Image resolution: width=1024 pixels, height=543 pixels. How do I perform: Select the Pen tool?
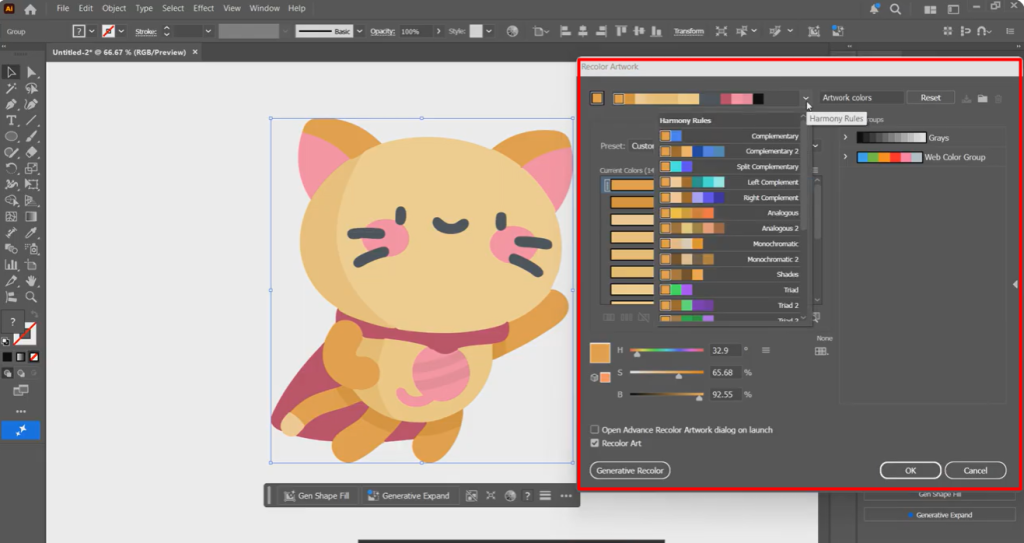pos(11,105)
